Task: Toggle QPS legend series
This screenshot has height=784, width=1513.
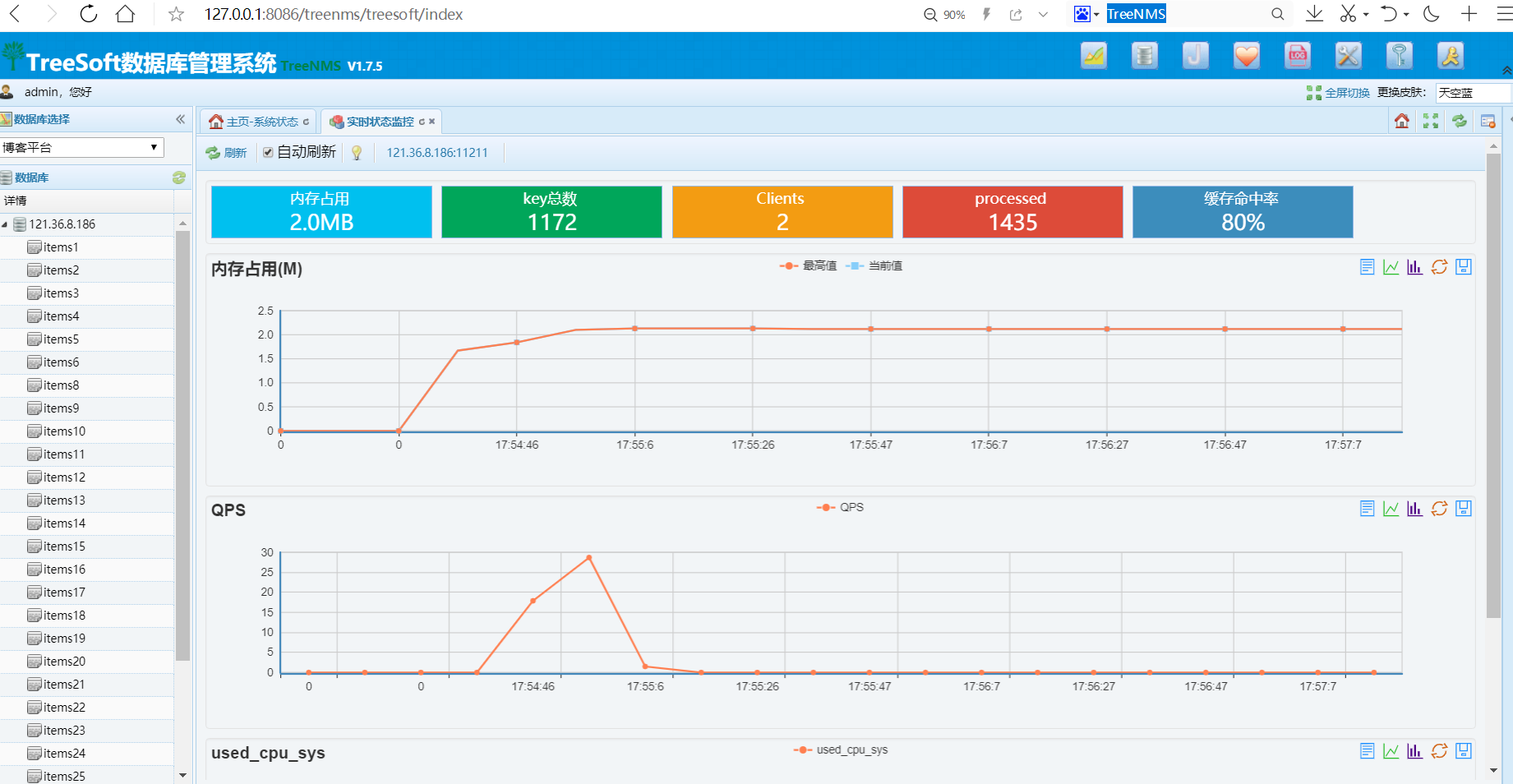Action: pos(840,507)
